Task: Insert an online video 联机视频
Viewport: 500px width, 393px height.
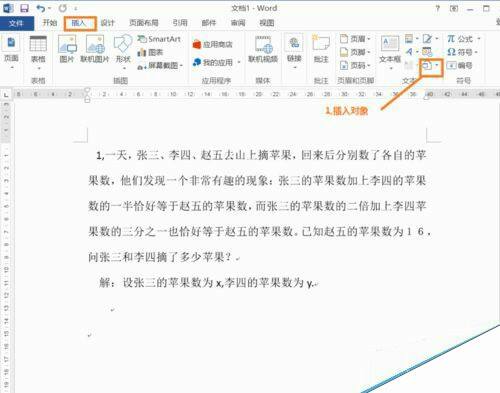Action: 263,49
